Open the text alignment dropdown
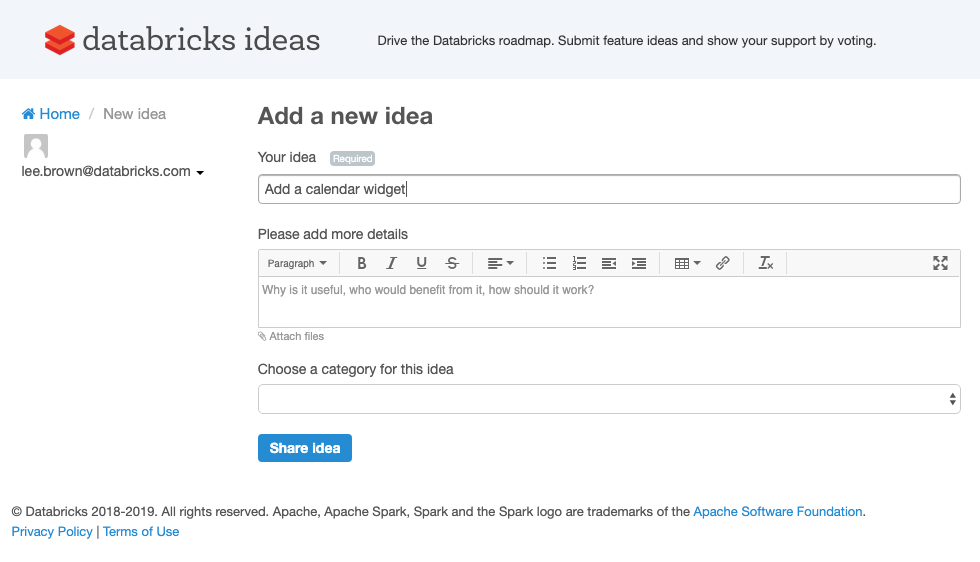The image size is (980, 562). point(500,263)
